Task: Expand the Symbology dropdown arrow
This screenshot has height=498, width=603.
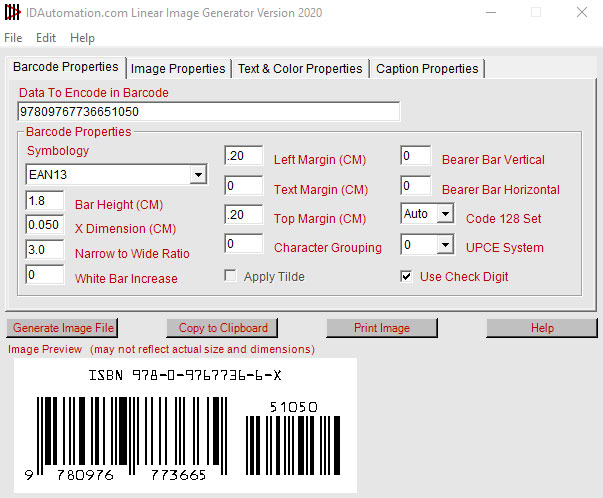Action: (198, 175)
